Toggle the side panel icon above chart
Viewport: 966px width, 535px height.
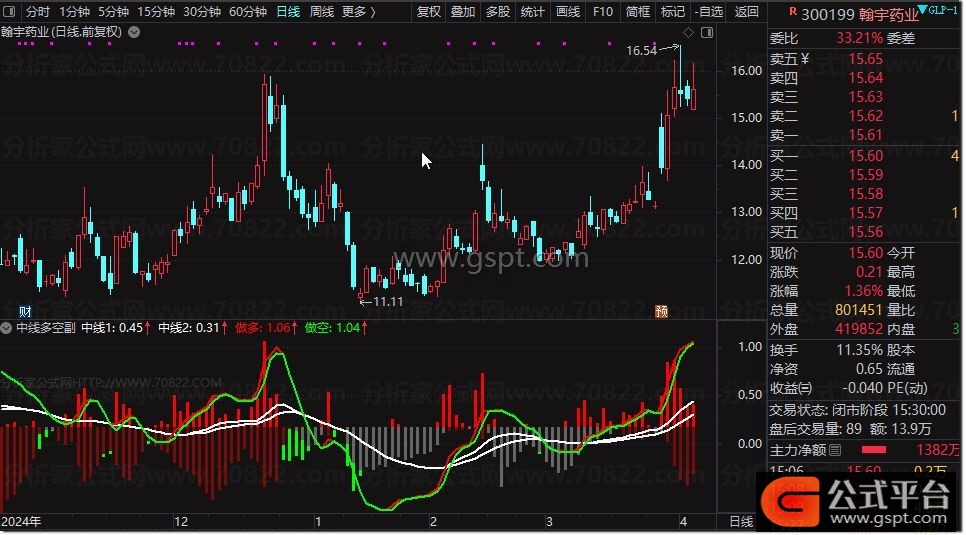click(x=707, y=32)
